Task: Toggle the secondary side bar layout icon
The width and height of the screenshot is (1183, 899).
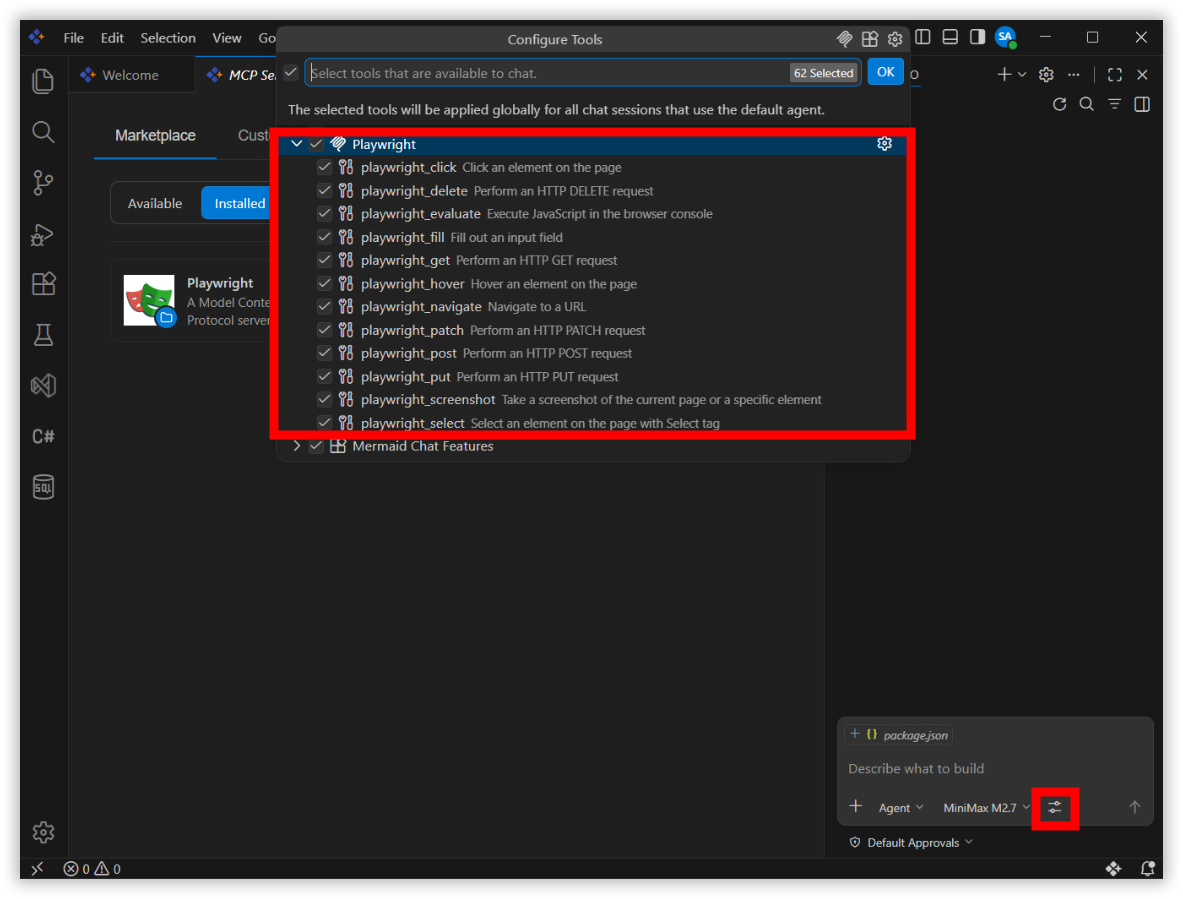Action: (977, 36)
